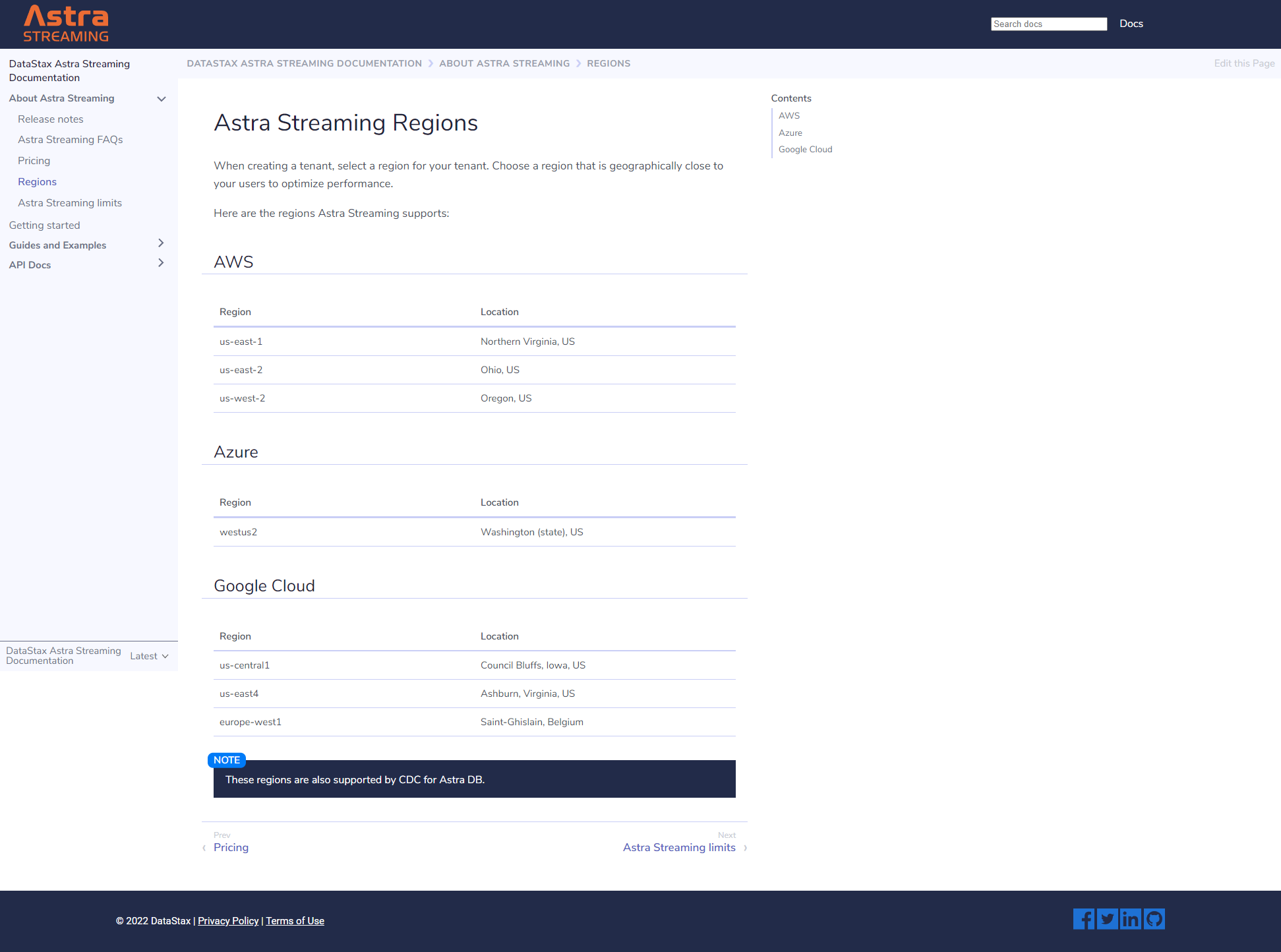
Task: Select Release notes in the sidebar
Action: coord(51,119)
